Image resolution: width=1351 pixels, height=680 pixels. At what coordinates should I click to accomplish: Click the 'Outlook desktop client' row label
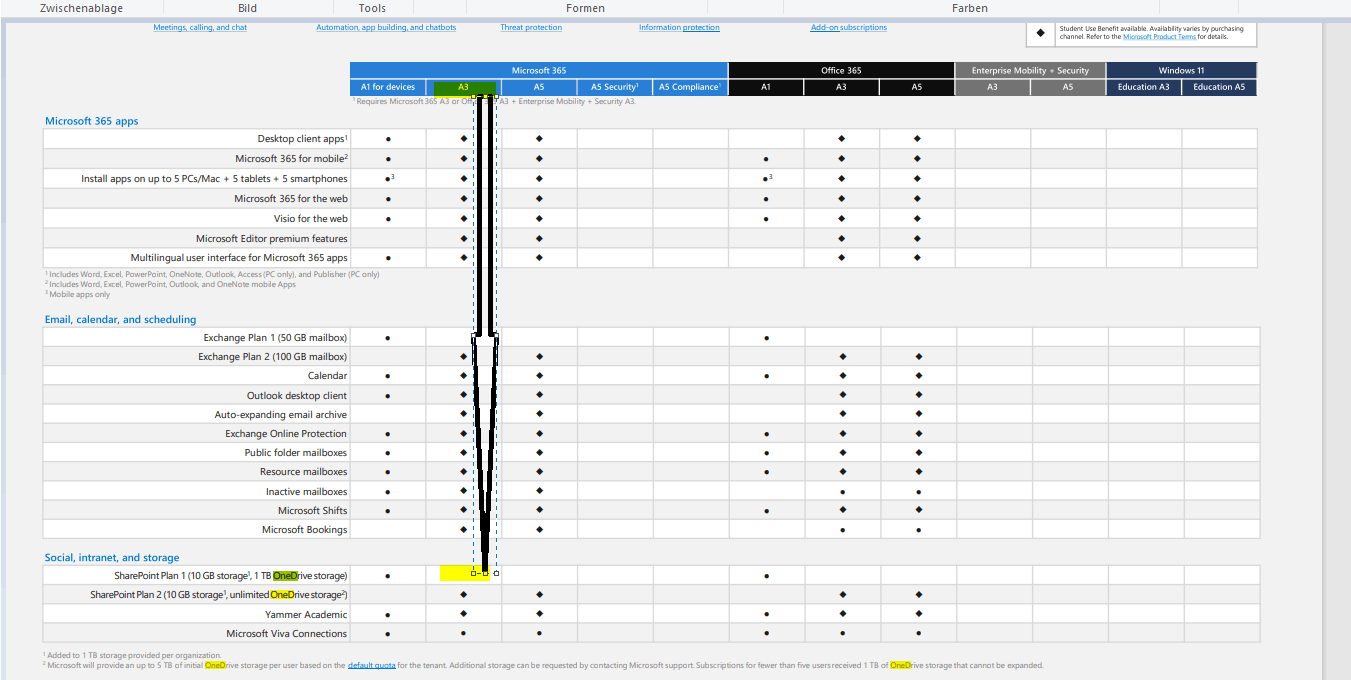(297, 396)
